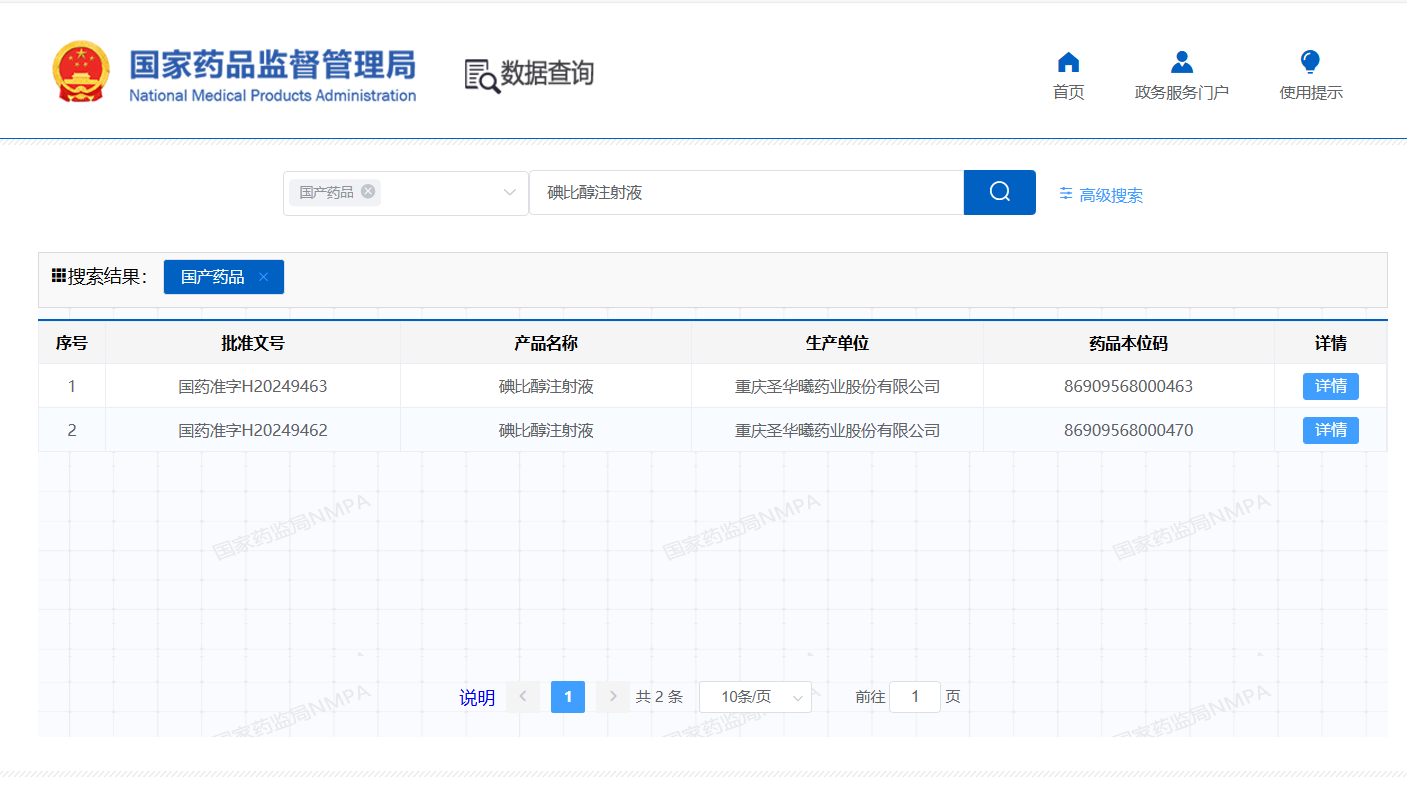This screenshot has height=791, width=1407.
Task: Click drug code 86909568000470
Action: click(x=1129, y=430)
